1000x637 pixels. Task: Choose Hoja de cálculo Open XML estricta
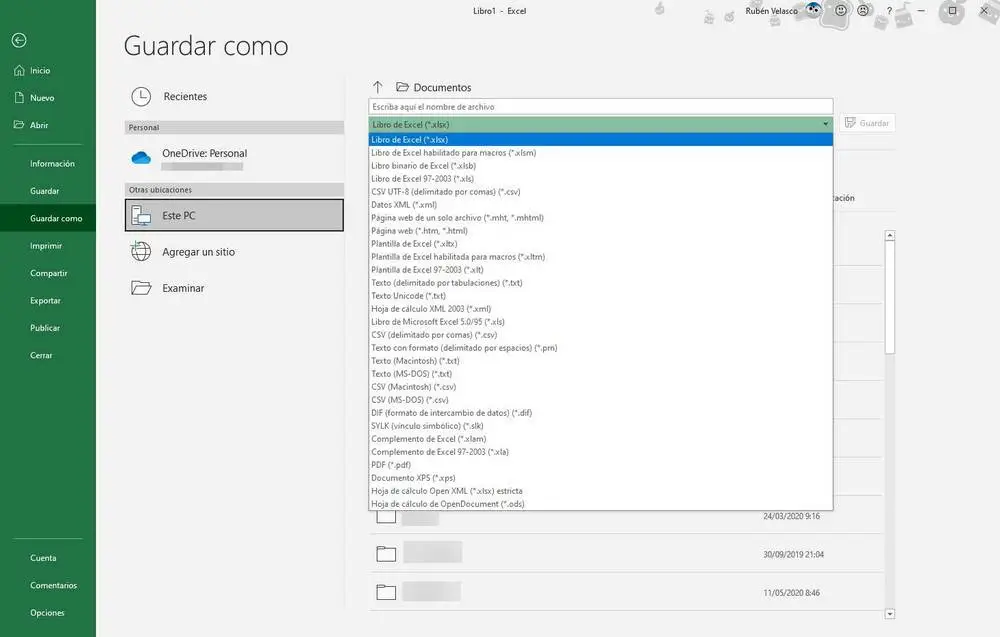pos(601,491)
